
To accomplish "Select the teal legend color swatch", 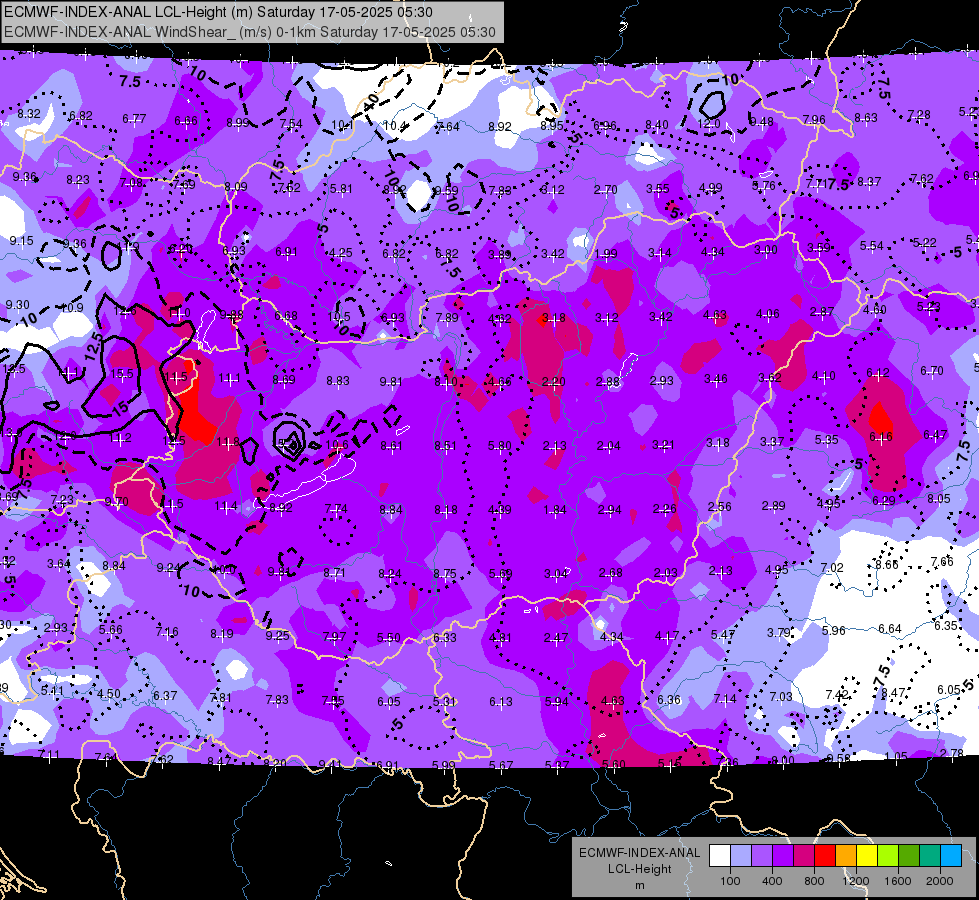I will click(930, 856).
